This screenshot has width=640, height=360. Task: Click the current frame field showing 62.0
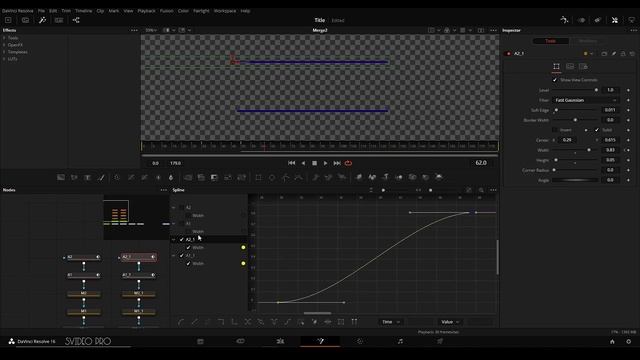[481, 162]
